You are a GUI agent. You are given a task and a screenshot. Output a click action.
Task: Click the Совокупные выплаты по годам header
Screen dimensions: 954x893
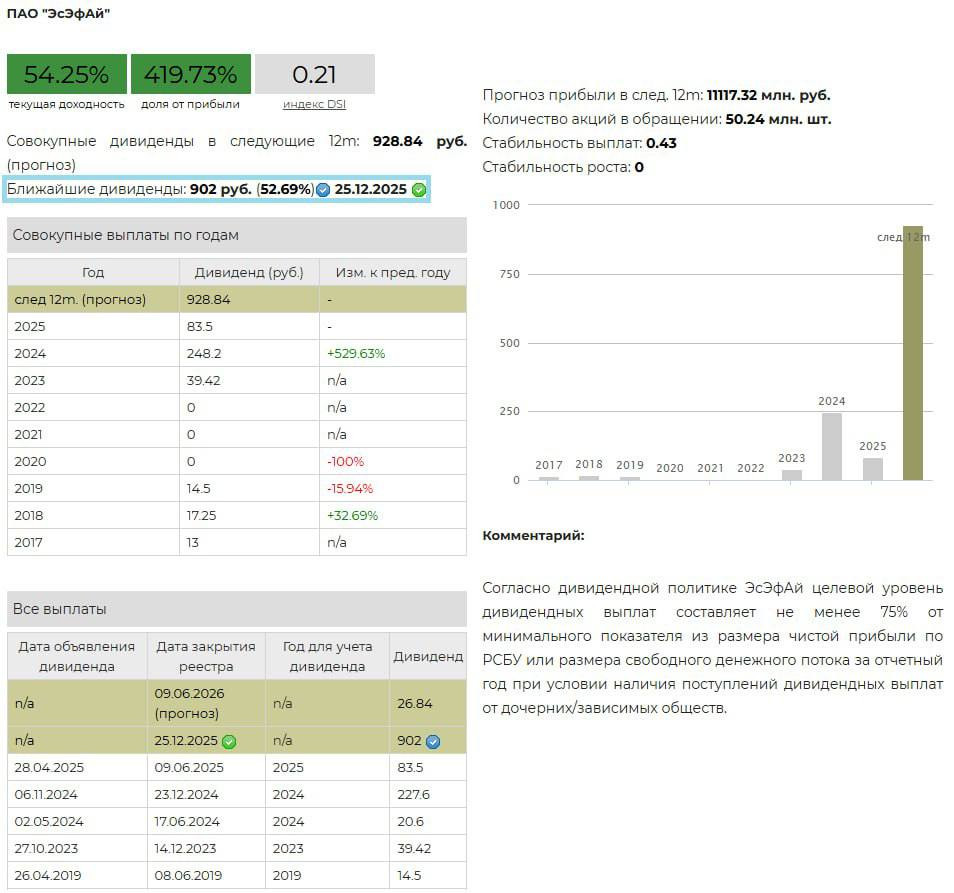[236, 235]
